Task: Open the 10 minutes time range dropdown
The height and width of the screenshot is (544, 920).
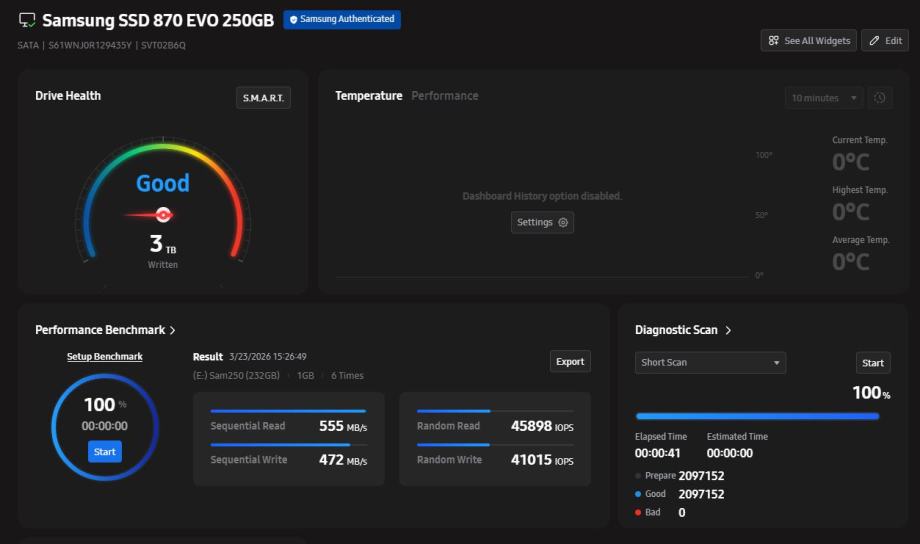Action: click(x=824, y=98)
